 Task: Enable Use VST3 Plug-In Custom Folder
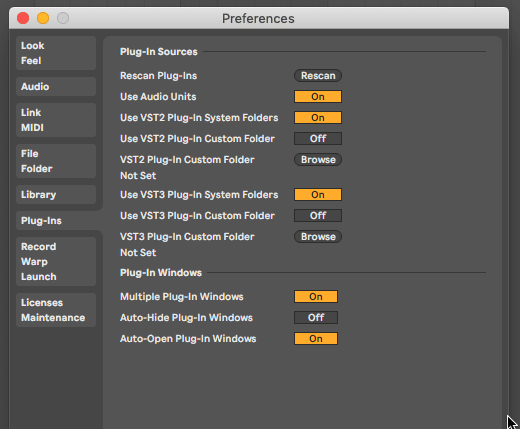coord(318,216)
